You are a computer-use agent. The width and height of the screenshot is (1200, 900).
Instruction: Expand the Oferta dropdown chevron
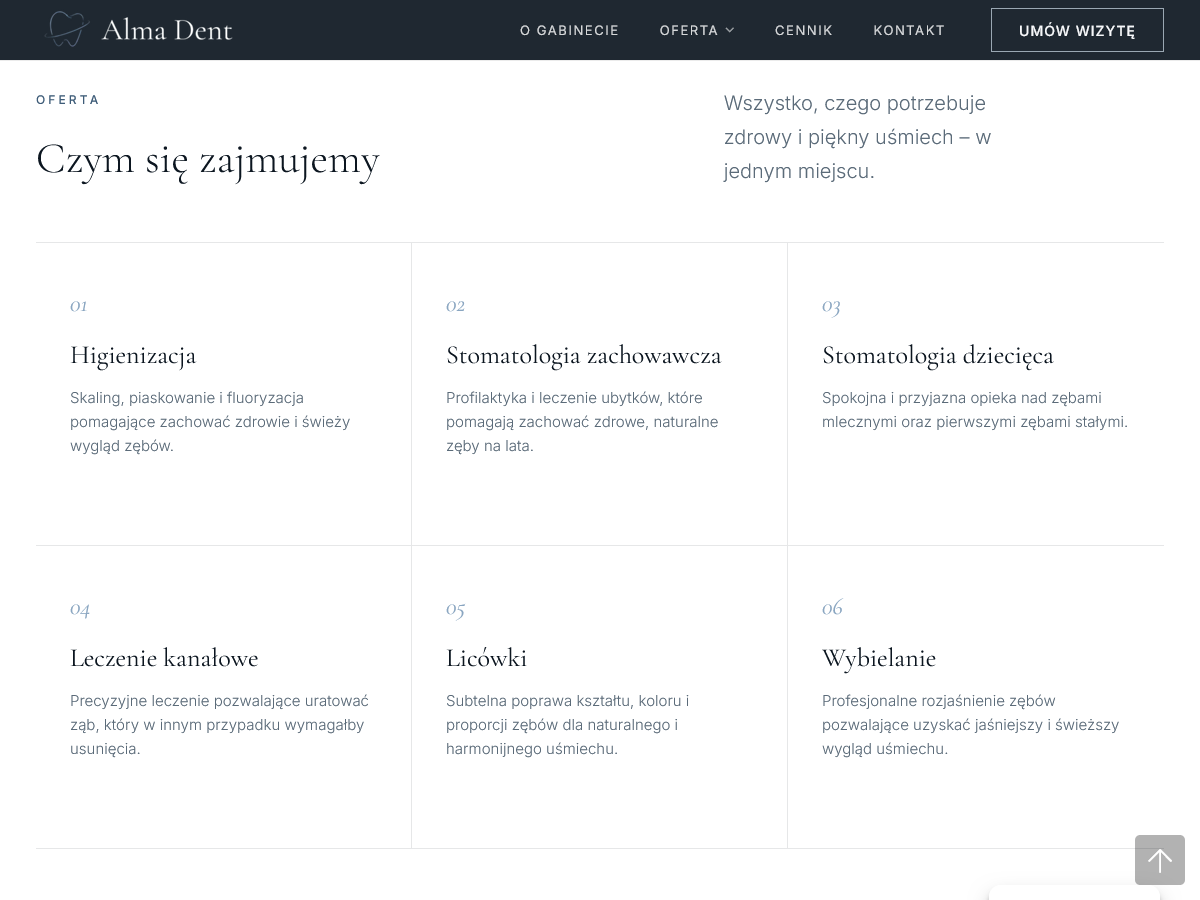coord(730,30)
